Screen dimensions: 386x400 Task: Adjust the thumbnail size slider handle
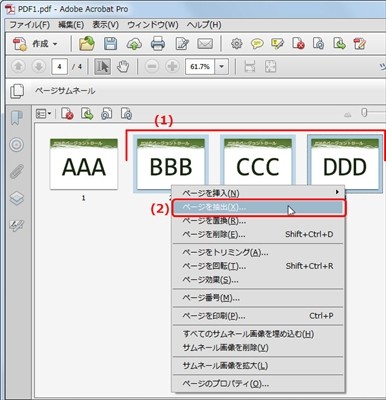pos(364,113)
